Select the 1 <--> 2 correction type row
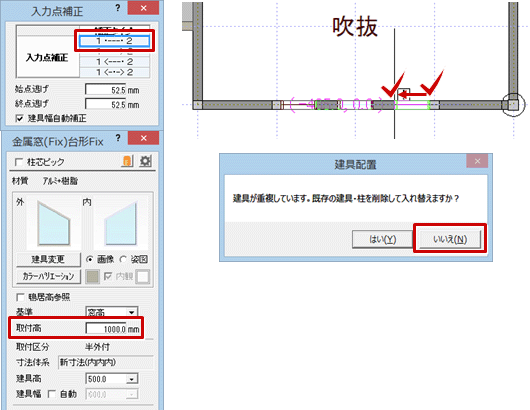 tap(114, 72)
